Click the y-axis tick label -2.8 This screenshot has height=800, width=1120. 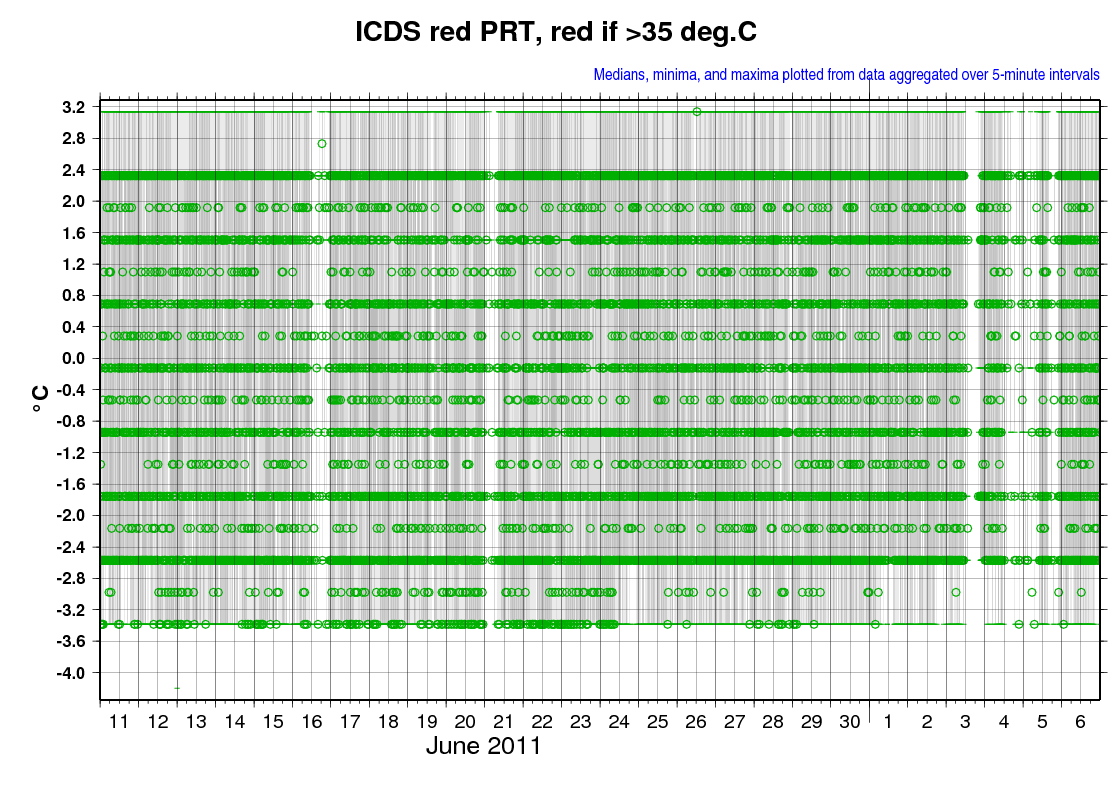[x=71, y=579]
